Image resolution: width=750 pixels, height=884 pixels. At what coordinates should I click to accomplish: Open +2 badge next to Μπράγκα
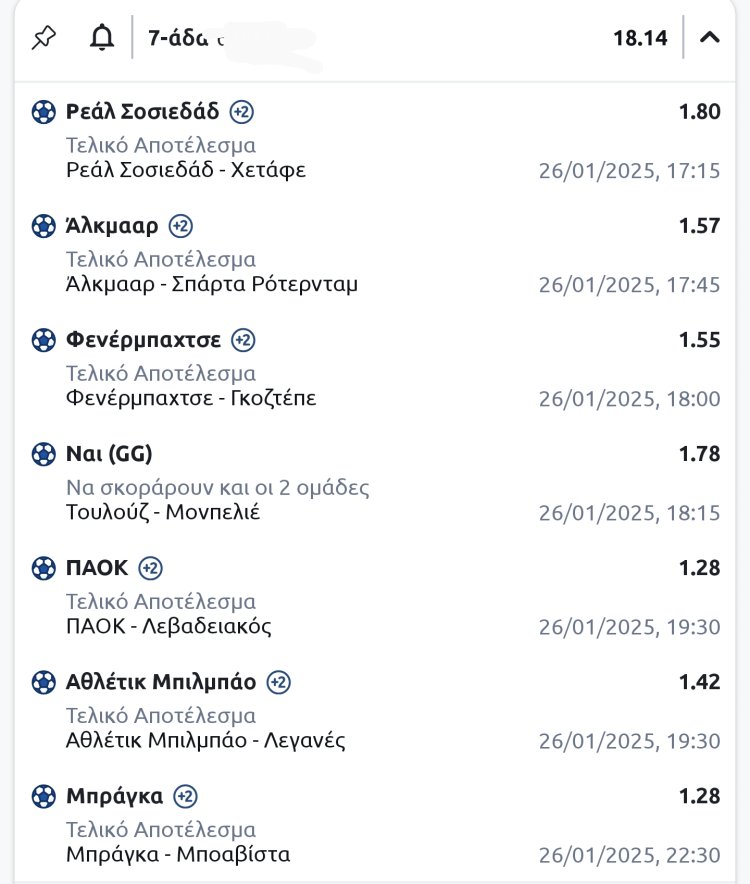[185, 796]
